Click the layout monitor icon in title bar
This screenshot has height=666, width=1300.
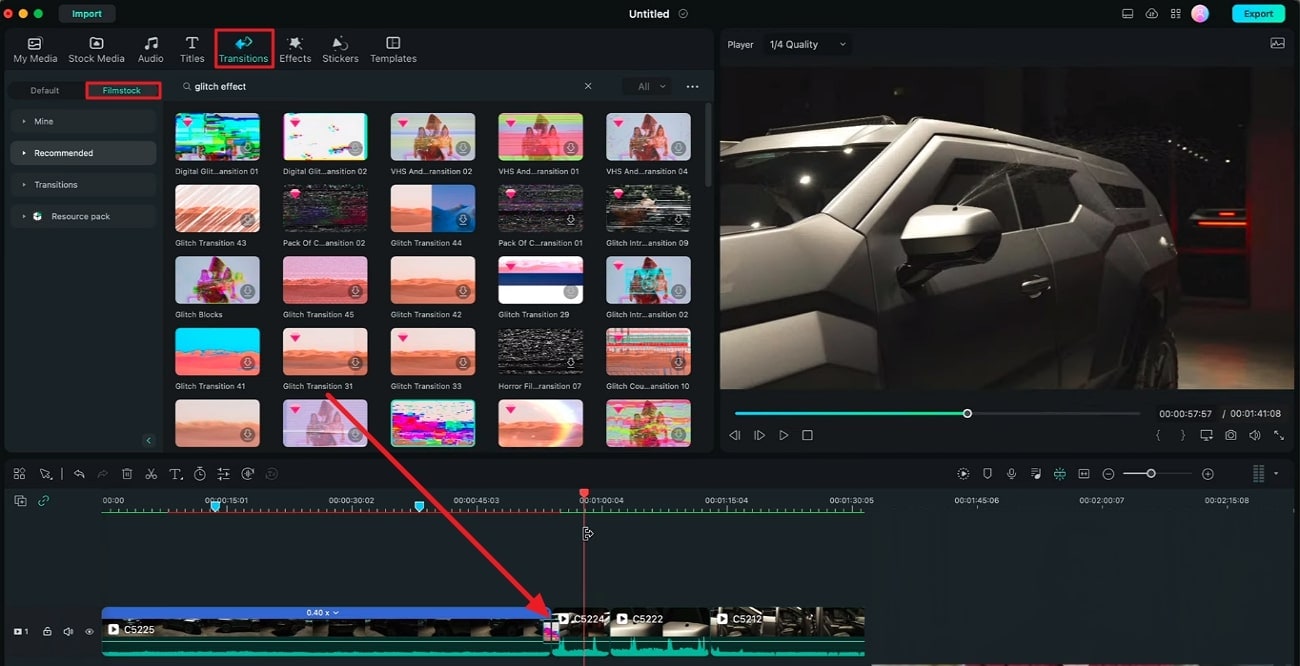tap(1128, 14)
